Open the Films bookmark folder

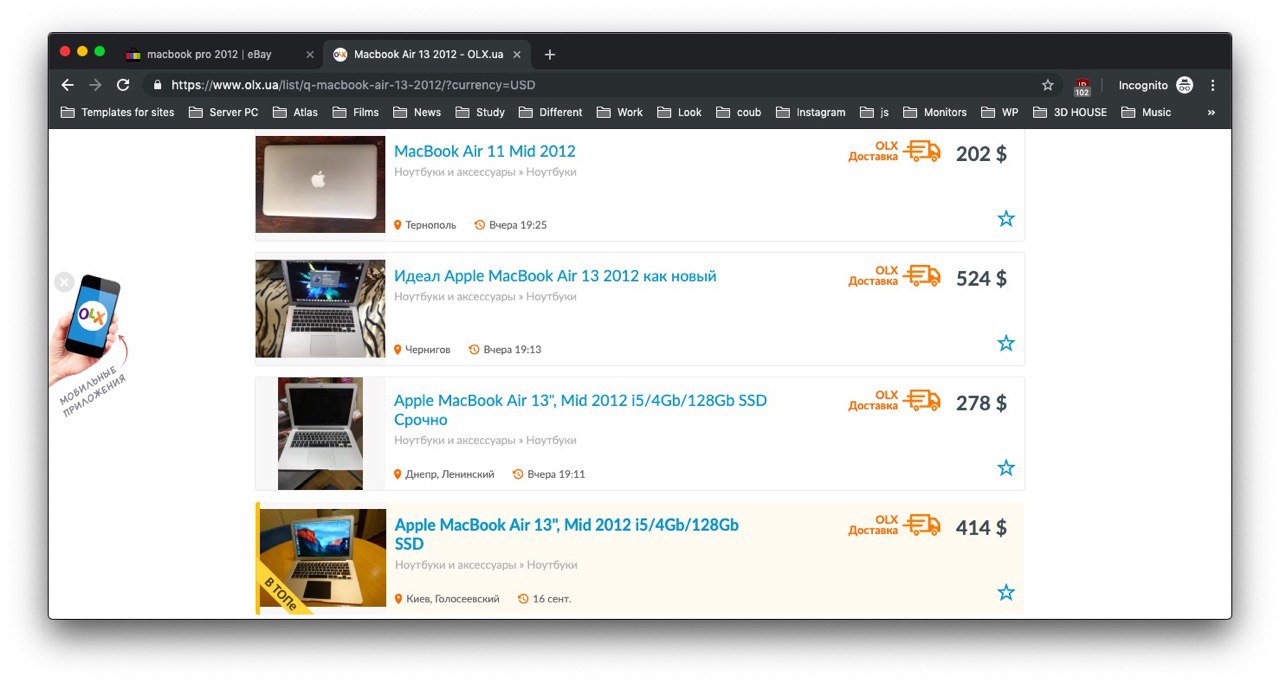point(355,112)
